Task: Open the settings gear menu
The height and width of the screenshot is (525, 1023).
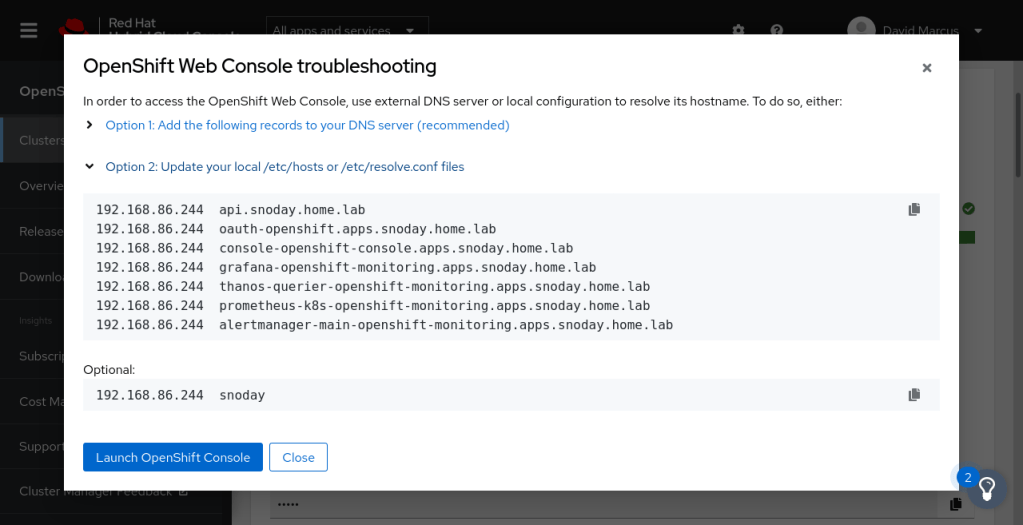Action: point(738,30)
